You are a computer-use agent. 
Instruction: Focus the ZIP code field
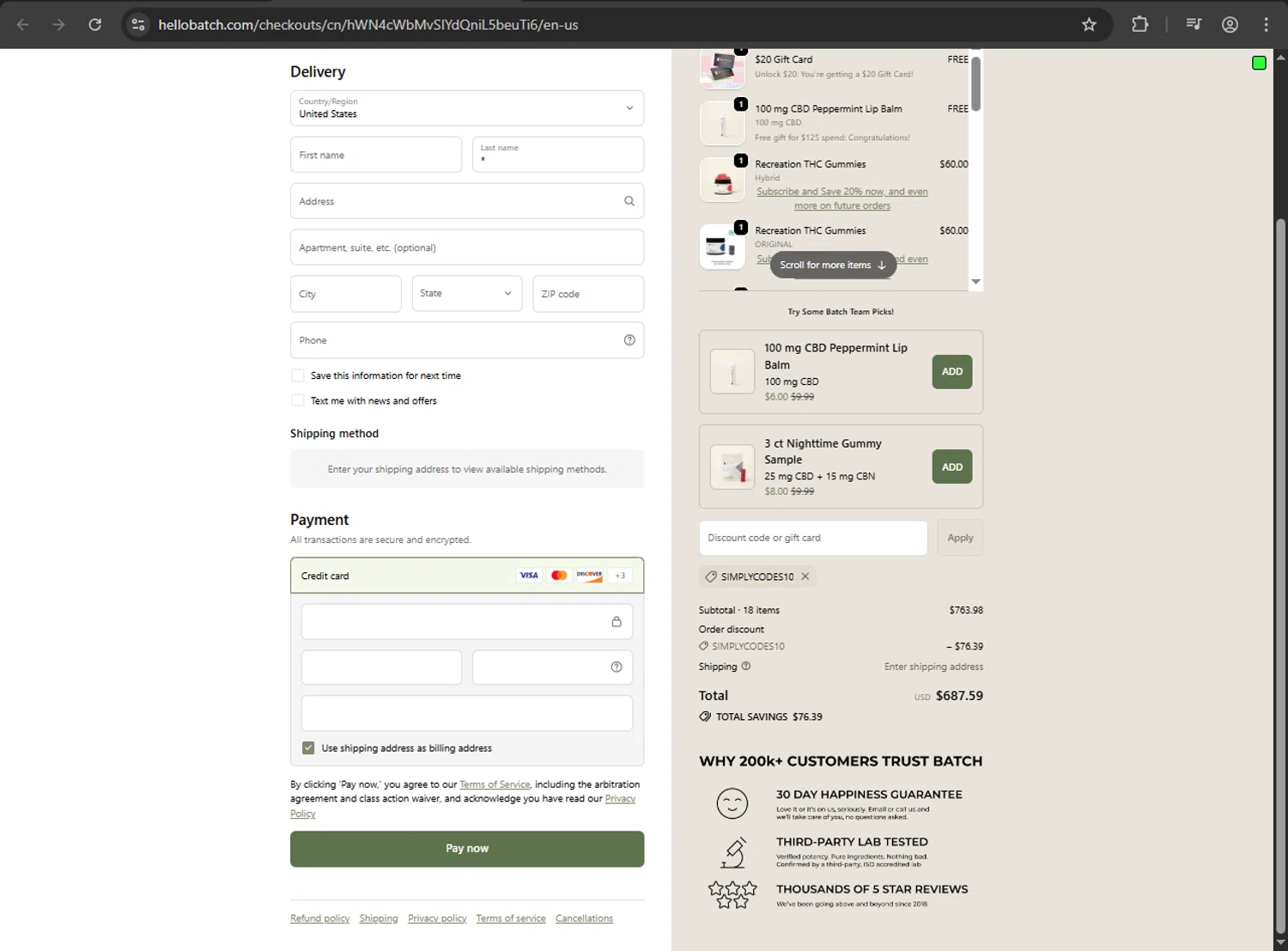[588, 294]
